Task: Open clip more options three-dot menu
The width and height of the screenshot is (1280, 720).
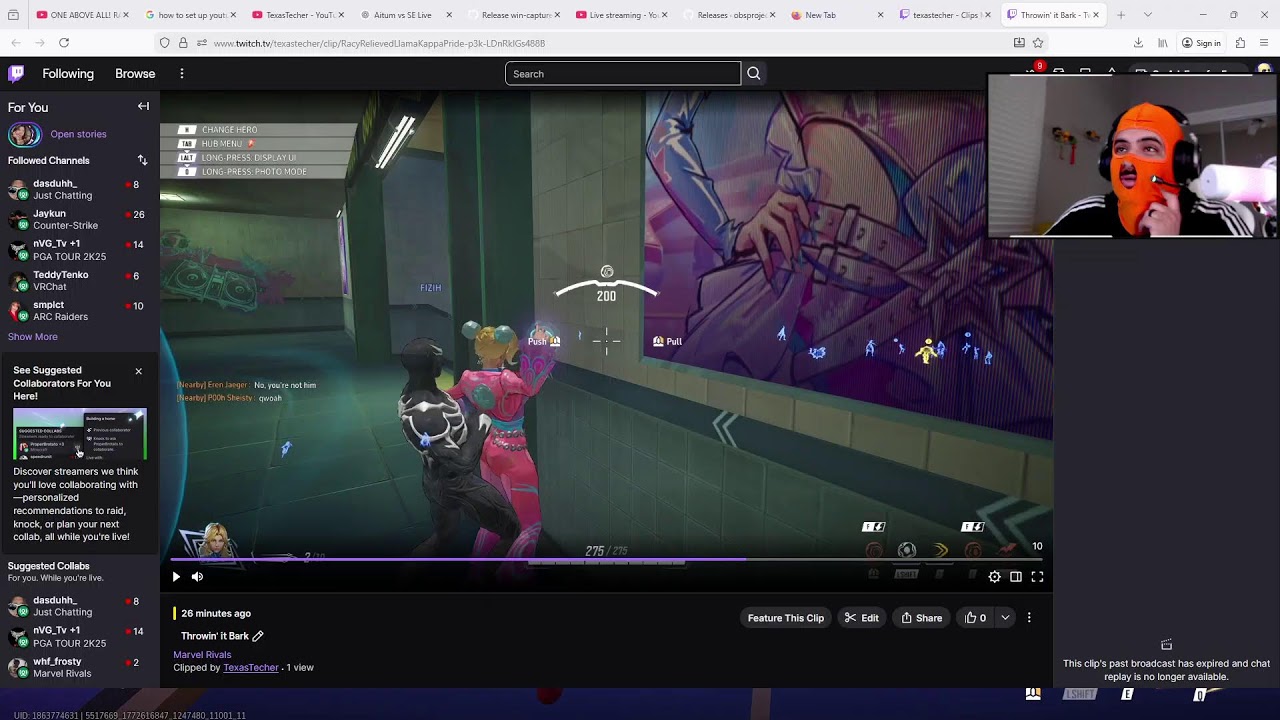Action: pyautogui.click(x=1029, y=618)
